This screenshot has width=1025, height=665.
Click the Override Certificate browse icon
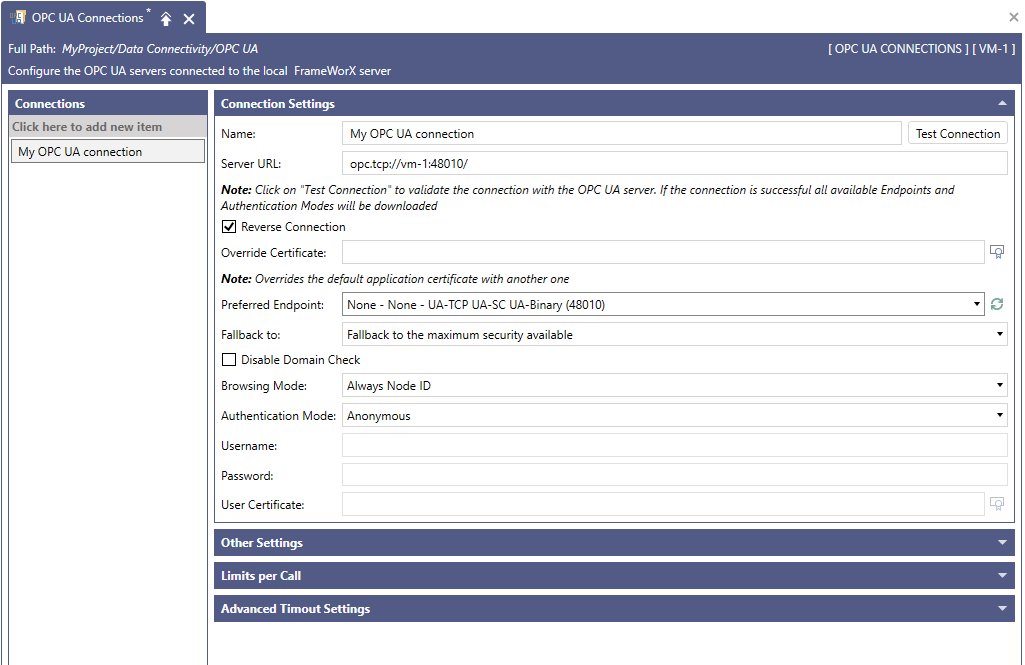tap(997, 252)
